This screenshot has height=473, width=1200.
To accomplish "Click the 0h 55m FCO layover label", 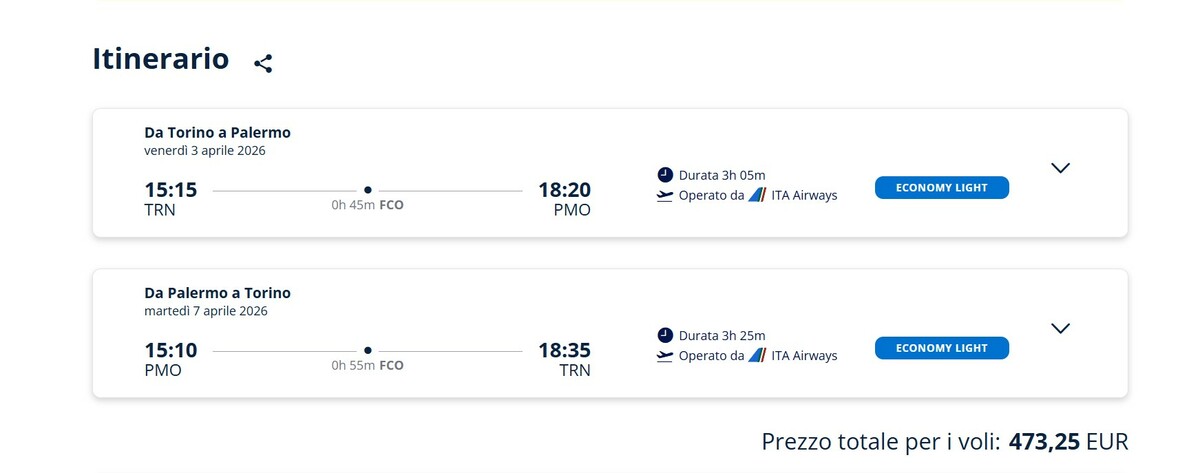I will point(367,366).
